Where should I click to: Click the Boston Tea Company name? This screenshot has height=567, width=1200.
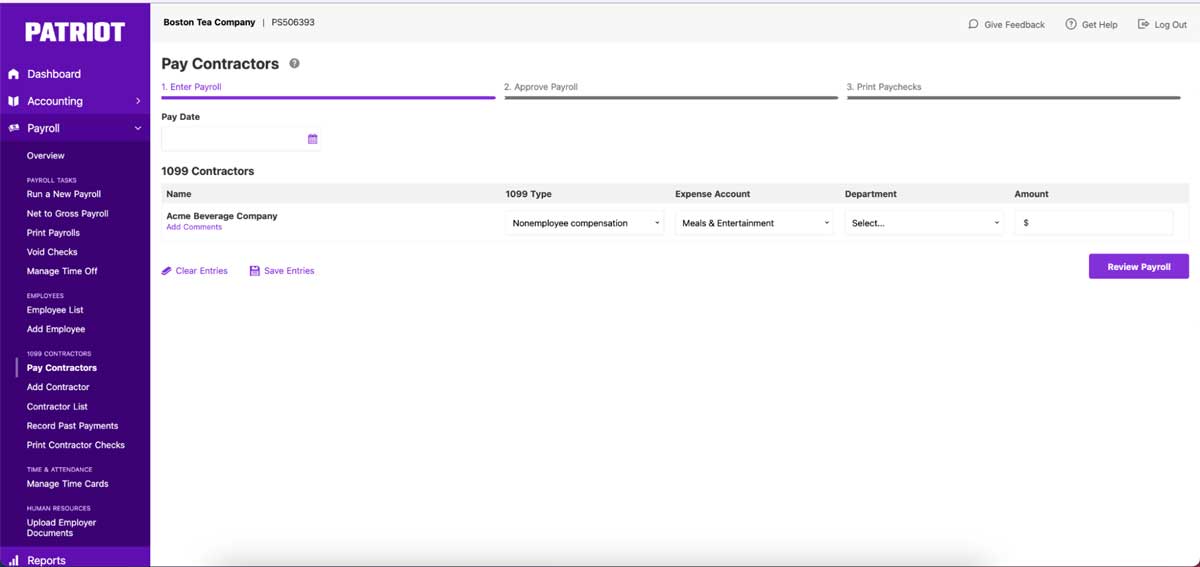pyautogui.click(x=209, y=22)
